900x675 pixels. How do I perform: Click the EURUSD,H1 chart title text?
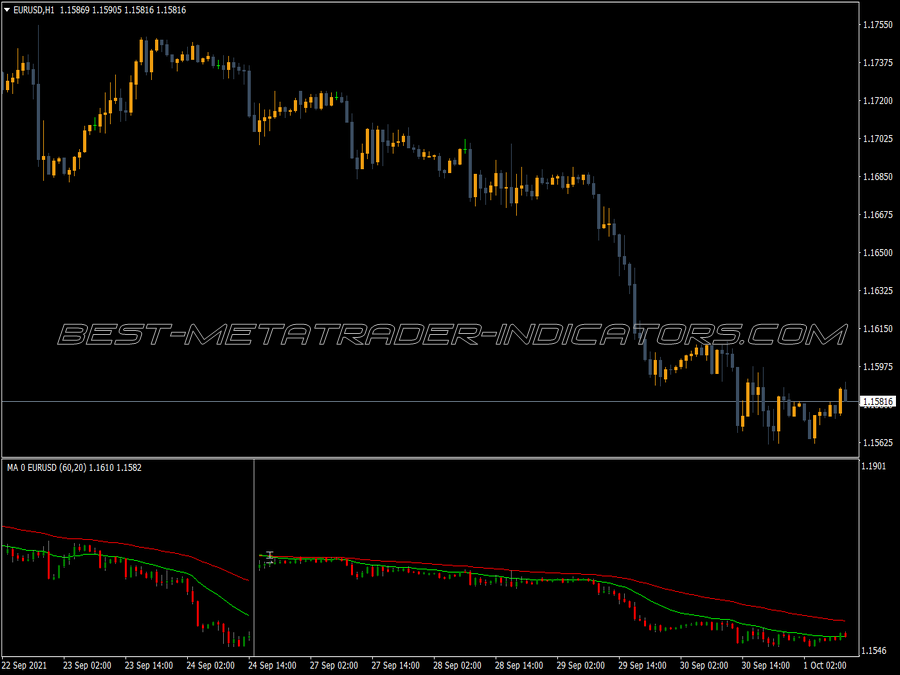pos(34,10)
